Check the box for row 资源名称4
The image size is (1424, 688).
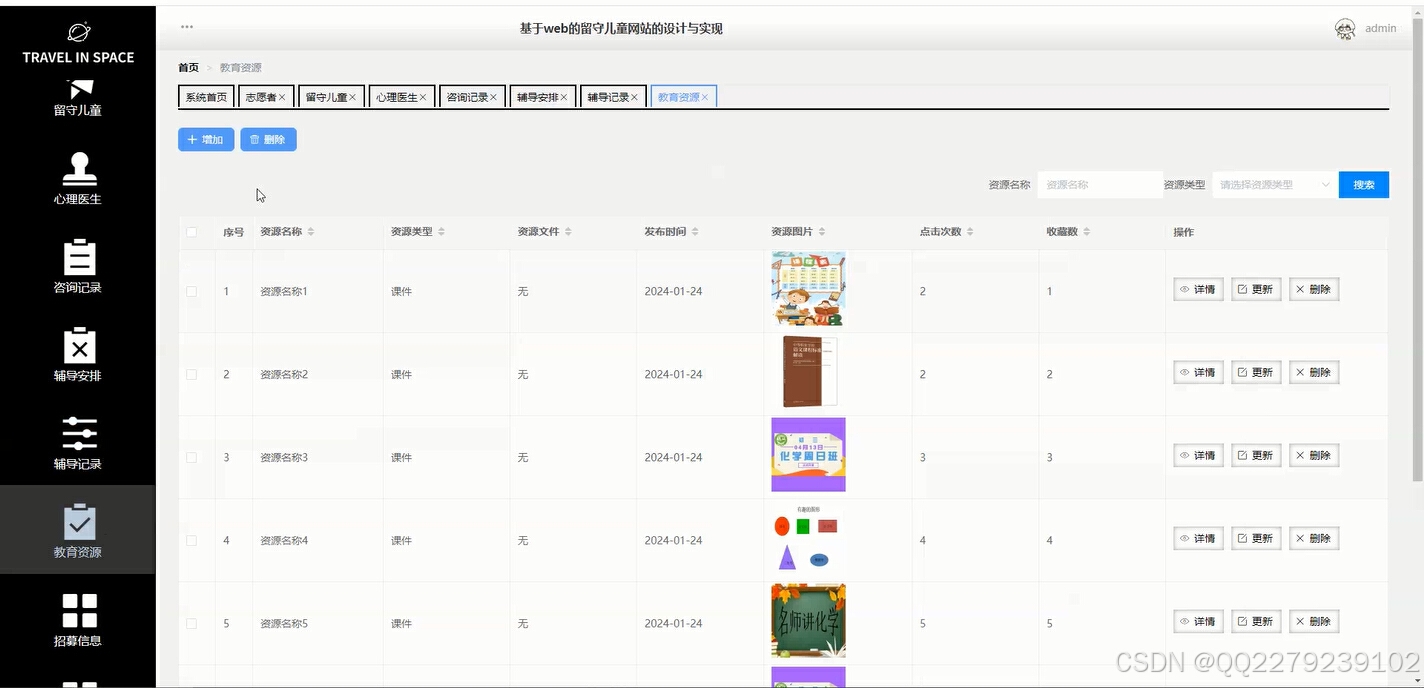(192, 540)
